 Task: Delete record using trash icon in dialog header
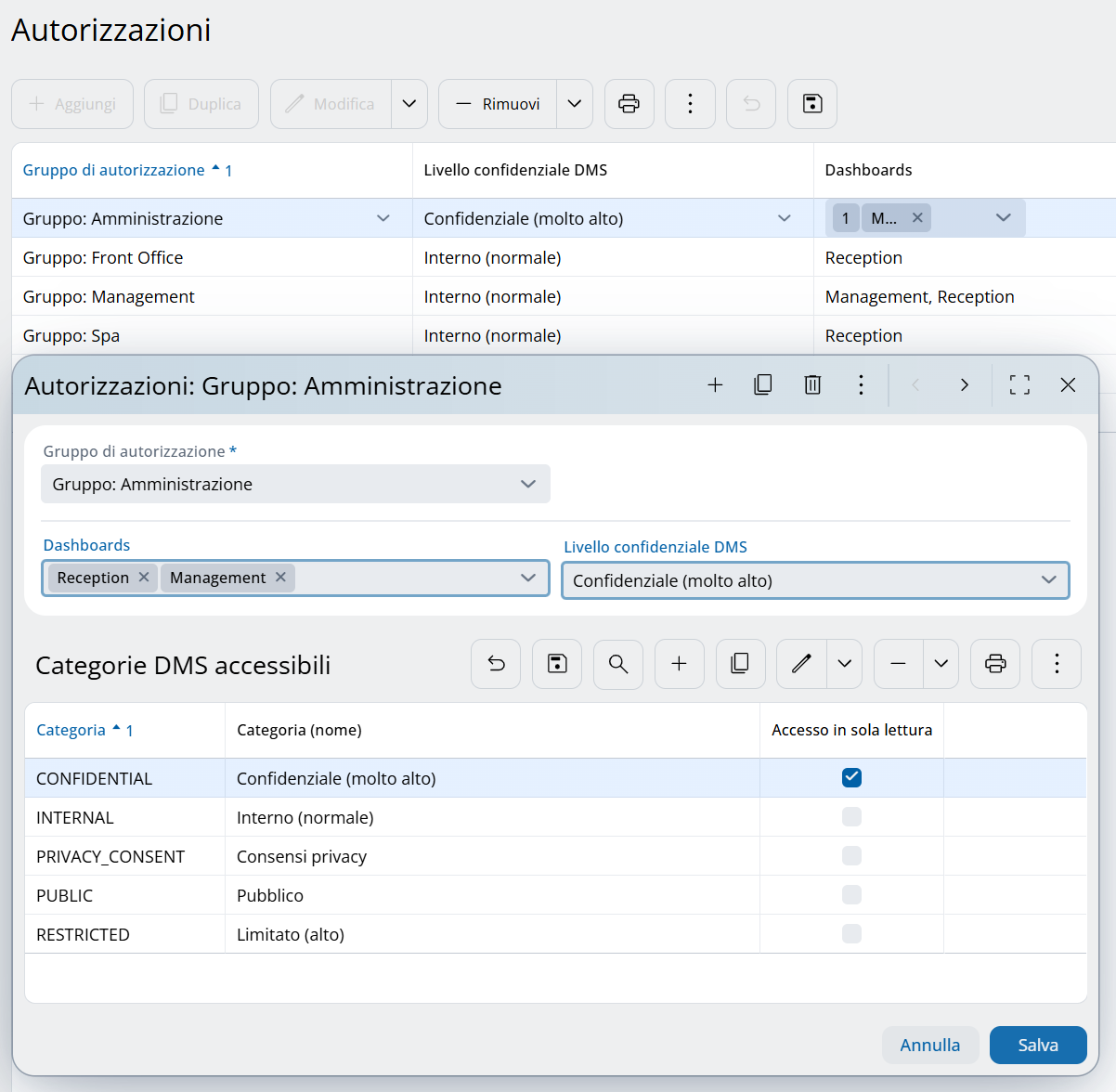(812, 384)
